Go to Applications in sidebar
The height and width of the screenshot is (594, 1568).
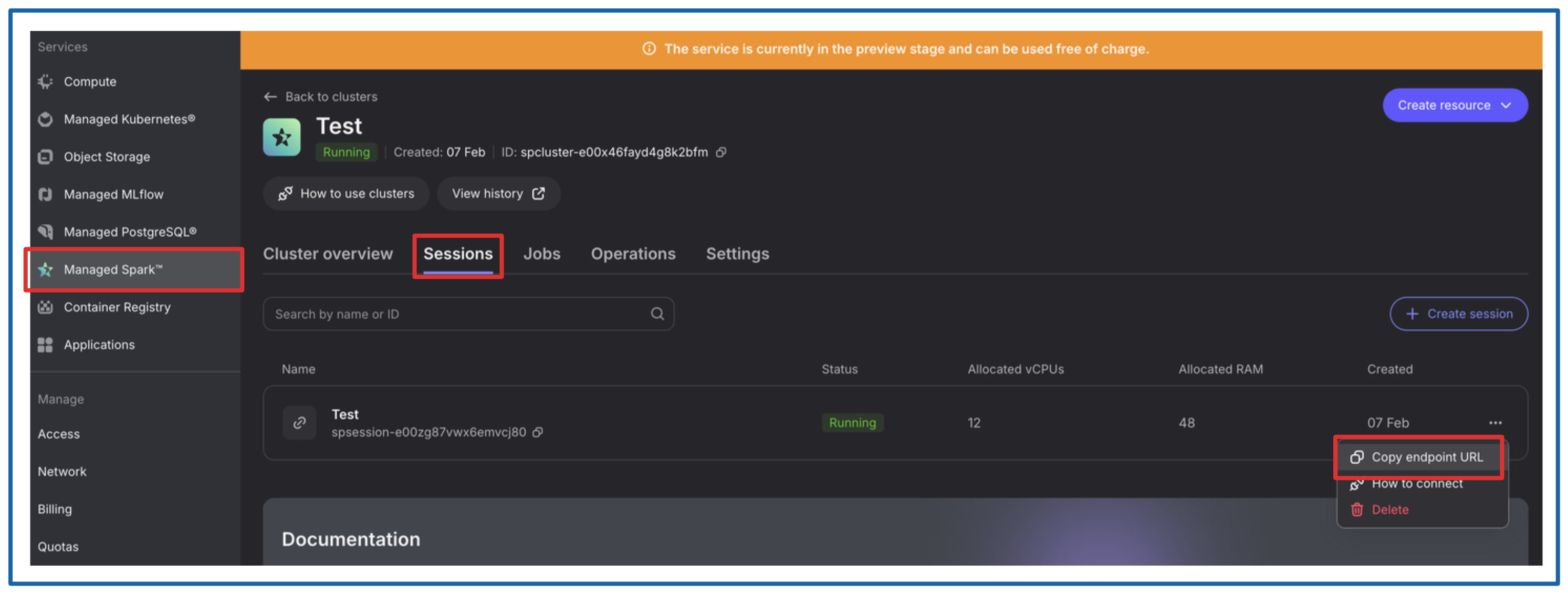coord(99,345)
